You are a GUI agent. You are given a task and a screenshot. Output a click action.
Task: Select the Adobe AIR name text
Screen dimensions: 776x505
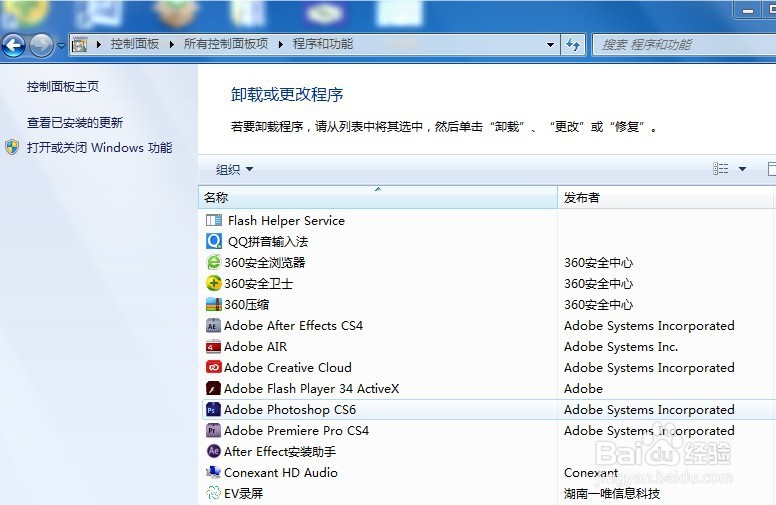(255, 347)
